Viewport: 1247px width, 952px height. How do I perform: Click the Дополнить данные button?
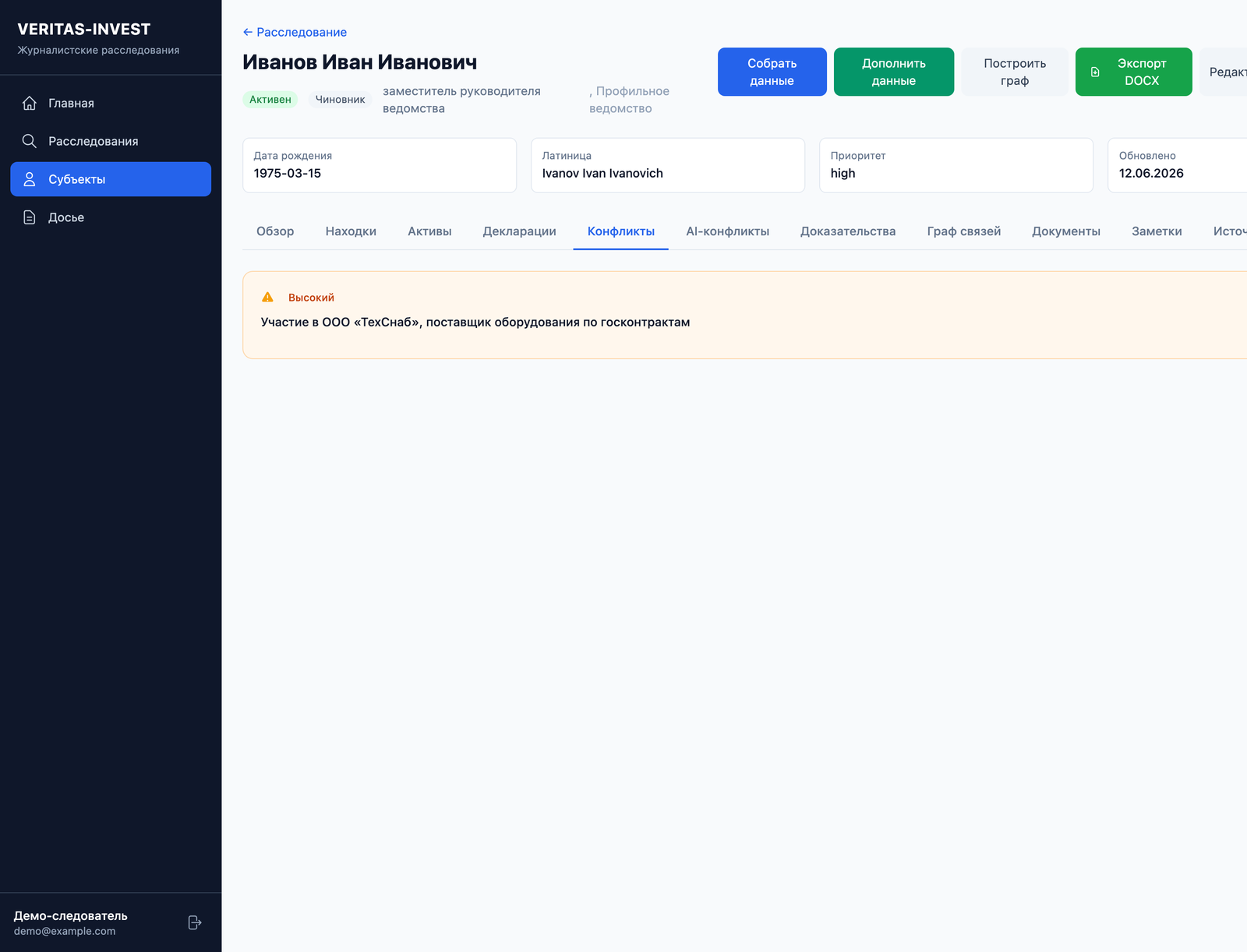click(893, 72)
